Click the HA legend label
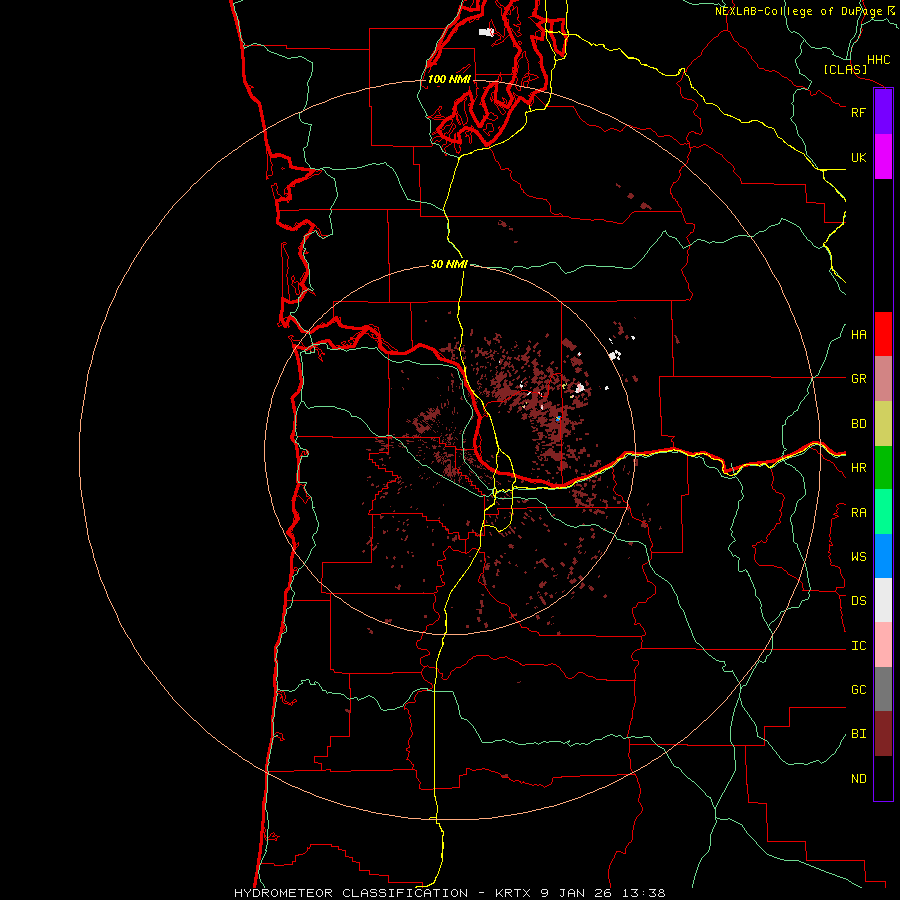 pyautogui.click(x=858, y=335)
